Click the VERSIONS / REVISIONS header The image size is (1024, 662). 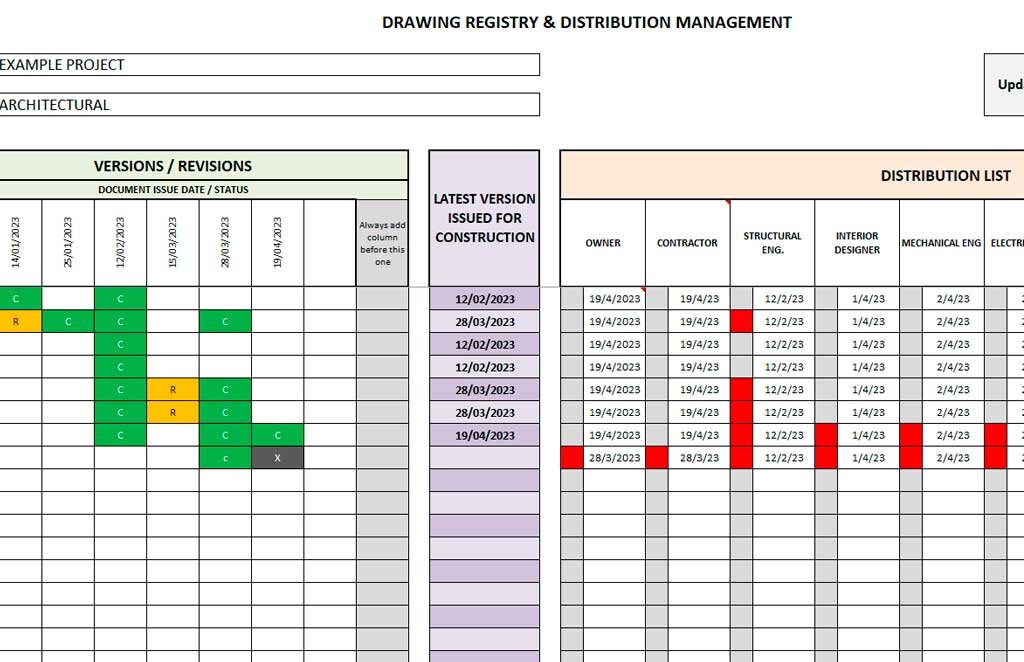click(172, 165)
